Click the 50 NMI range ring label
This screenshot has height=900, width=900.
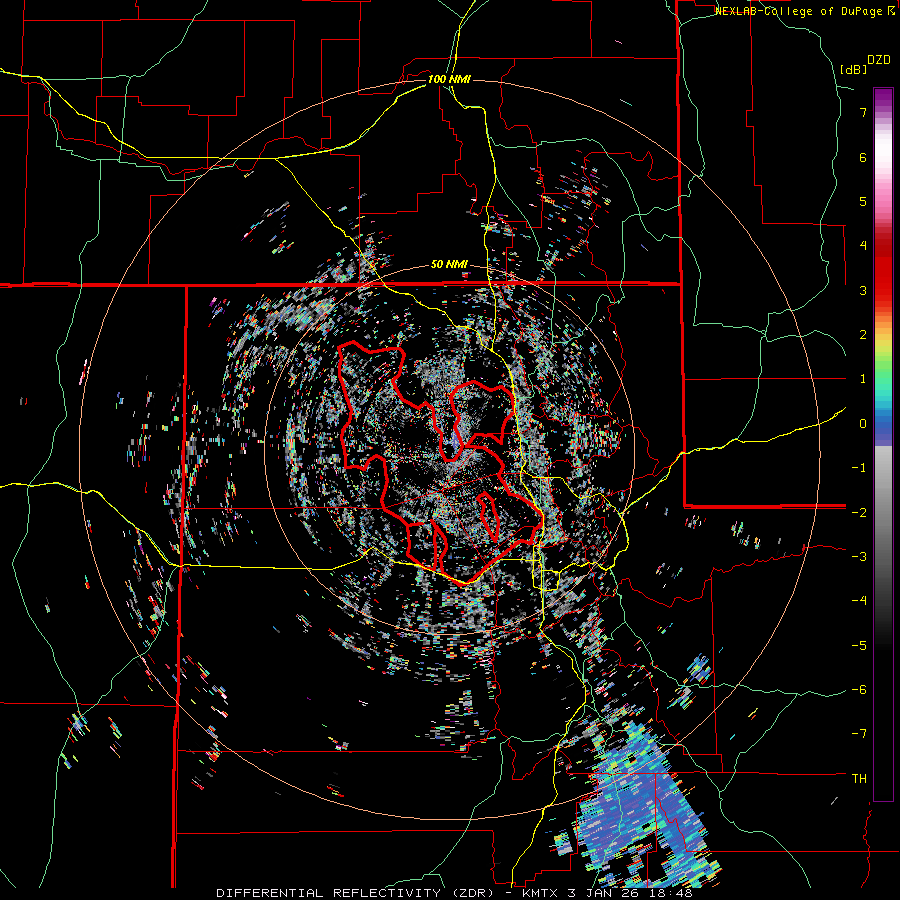(x=449, y=265)
